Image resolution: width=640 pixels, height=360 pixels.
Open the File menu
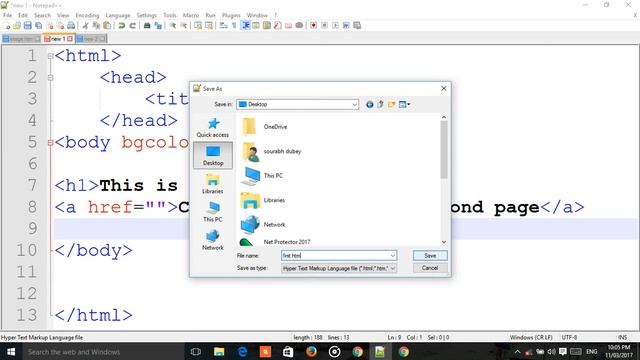click(x=7, y=15)
